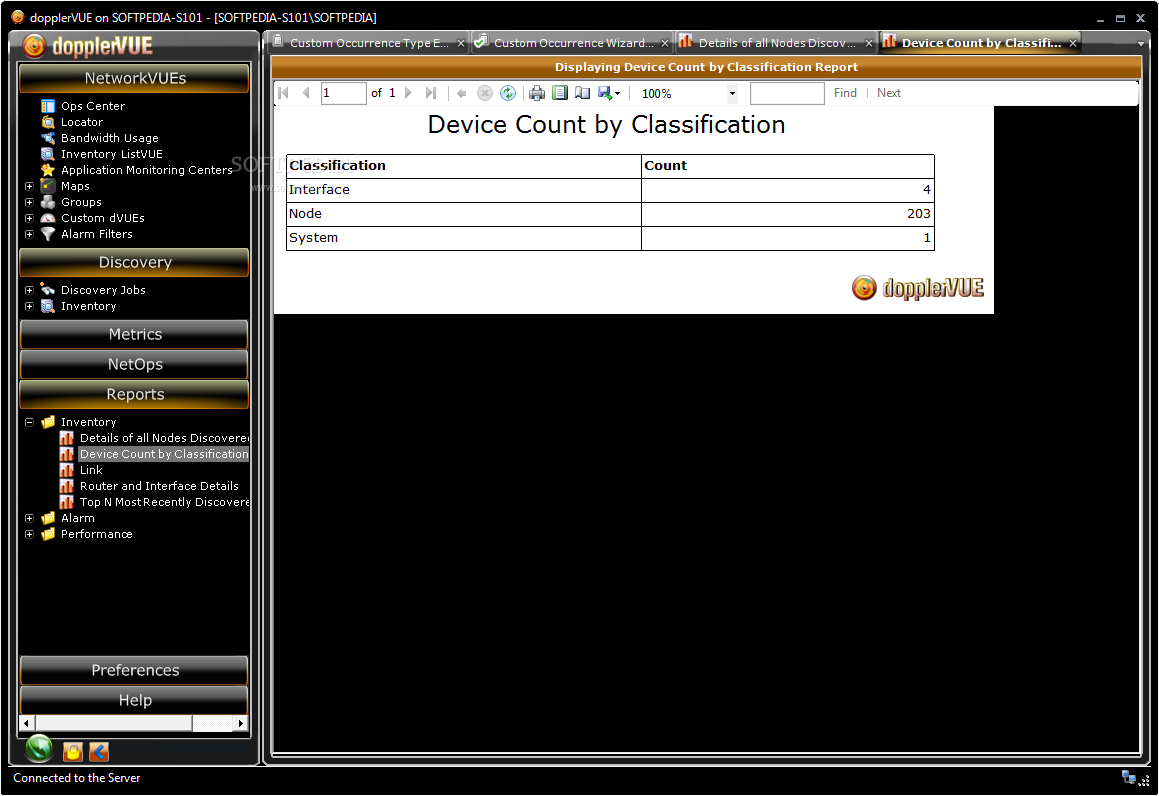Open page setup
Screen dimensions: 1159x796
[582, 93]
